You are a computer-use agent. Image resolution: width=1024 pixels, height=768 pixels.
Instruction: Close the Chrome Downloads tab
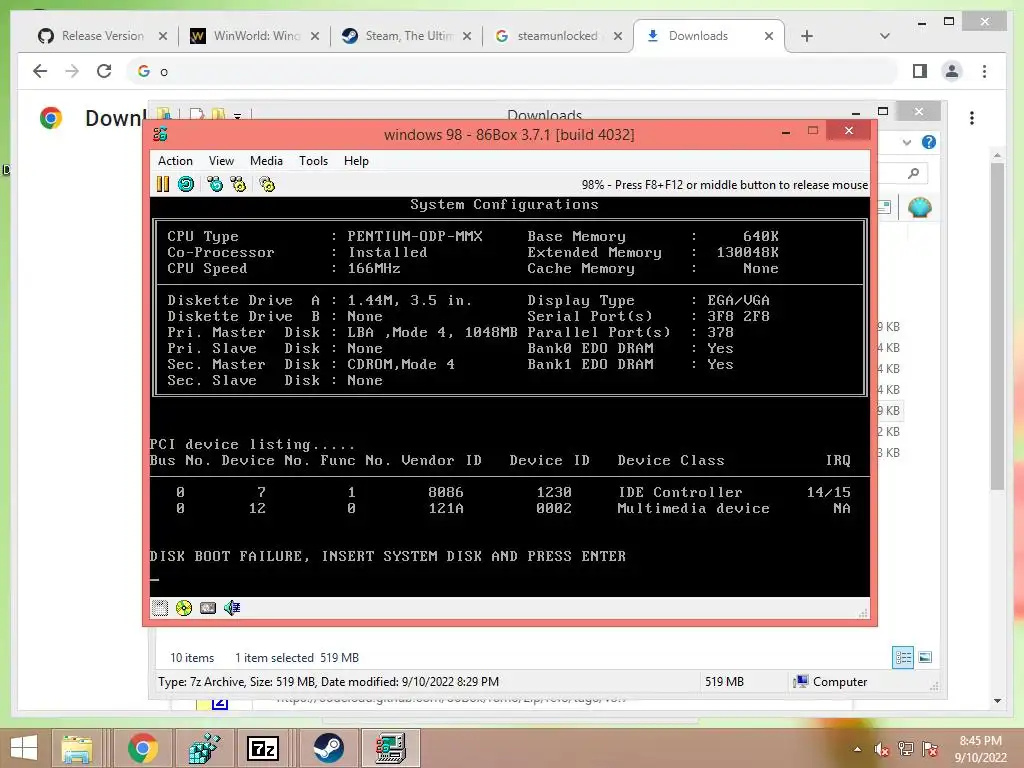769,36
